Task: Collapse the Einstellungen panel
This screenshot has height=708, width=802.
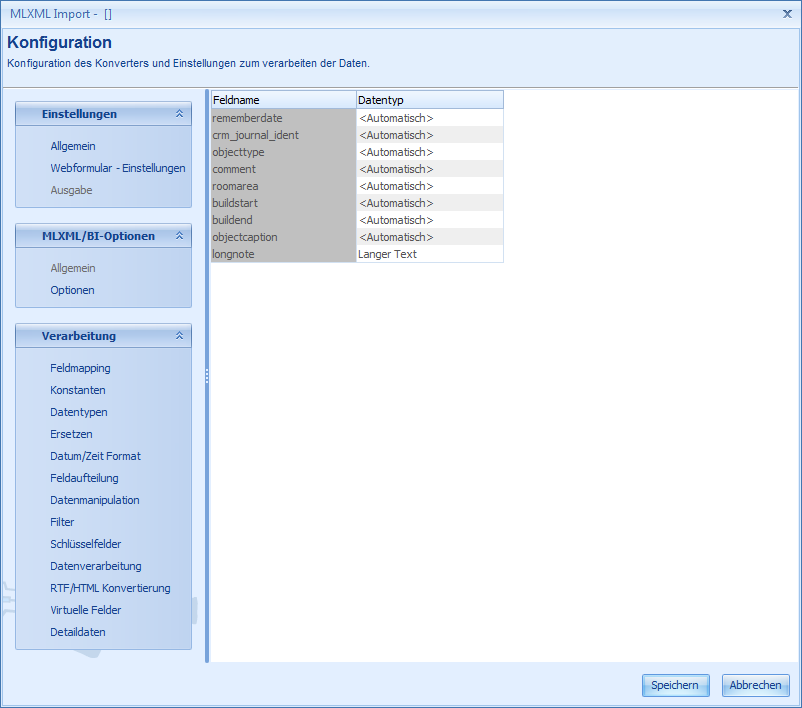Action: [x=181, y=114]
